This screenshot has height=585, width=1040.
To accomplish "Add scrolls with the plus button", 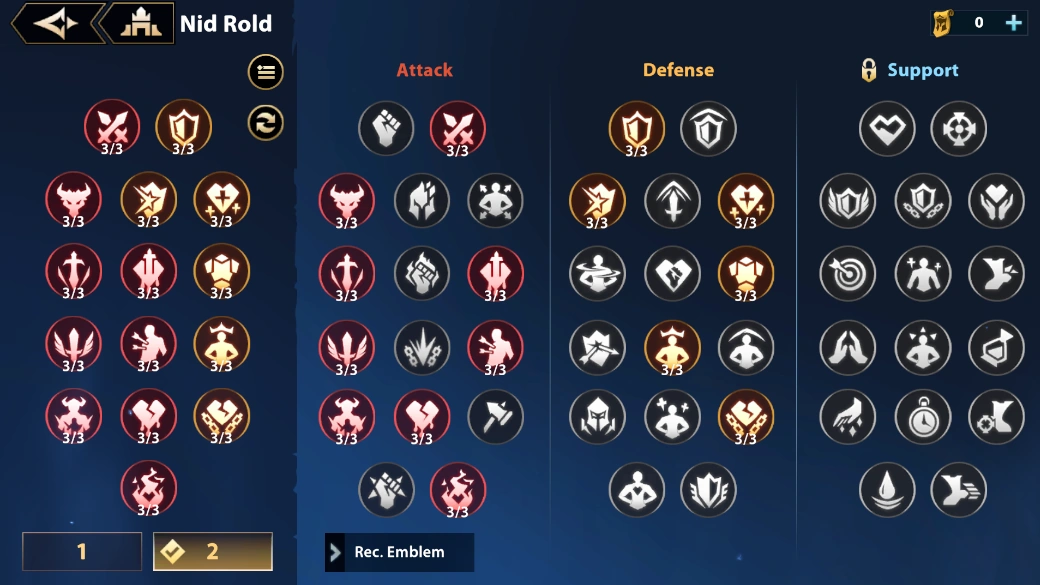I will pos(1013,23).
